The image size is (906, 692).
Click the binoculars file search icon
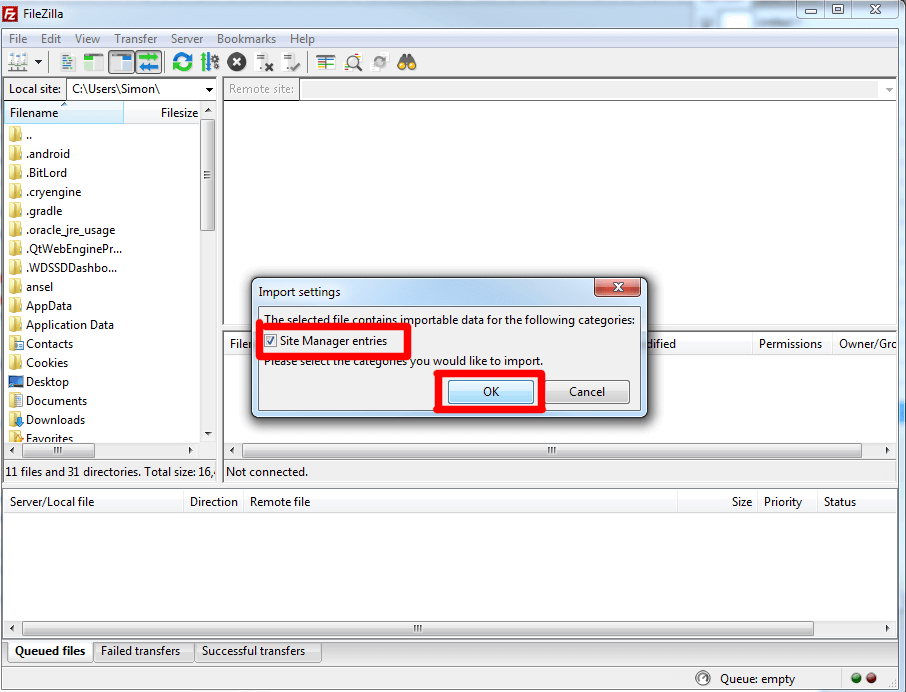coord(407,62)
